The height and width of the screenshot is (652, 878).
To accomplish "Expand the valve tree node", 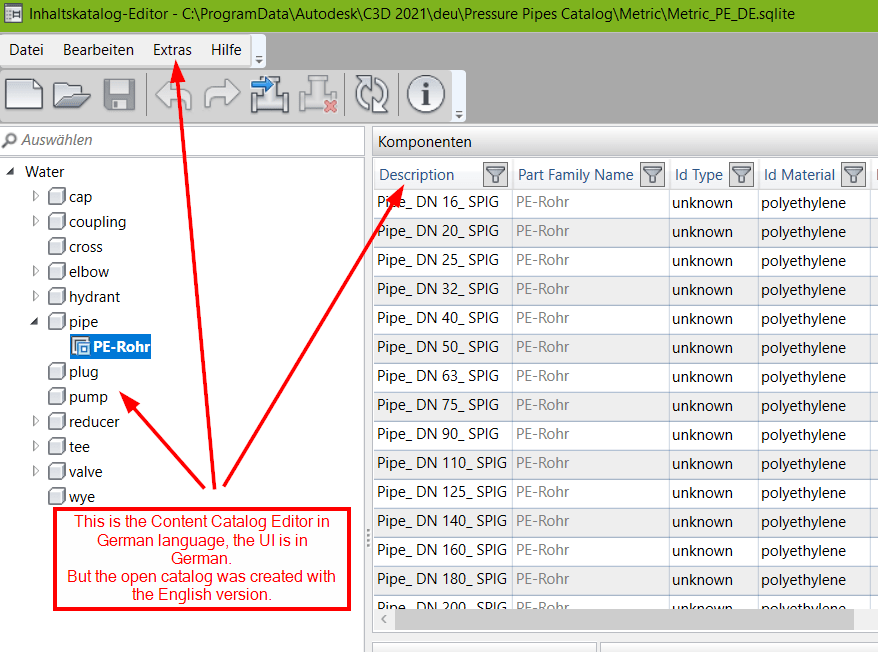I will [36, 472].
